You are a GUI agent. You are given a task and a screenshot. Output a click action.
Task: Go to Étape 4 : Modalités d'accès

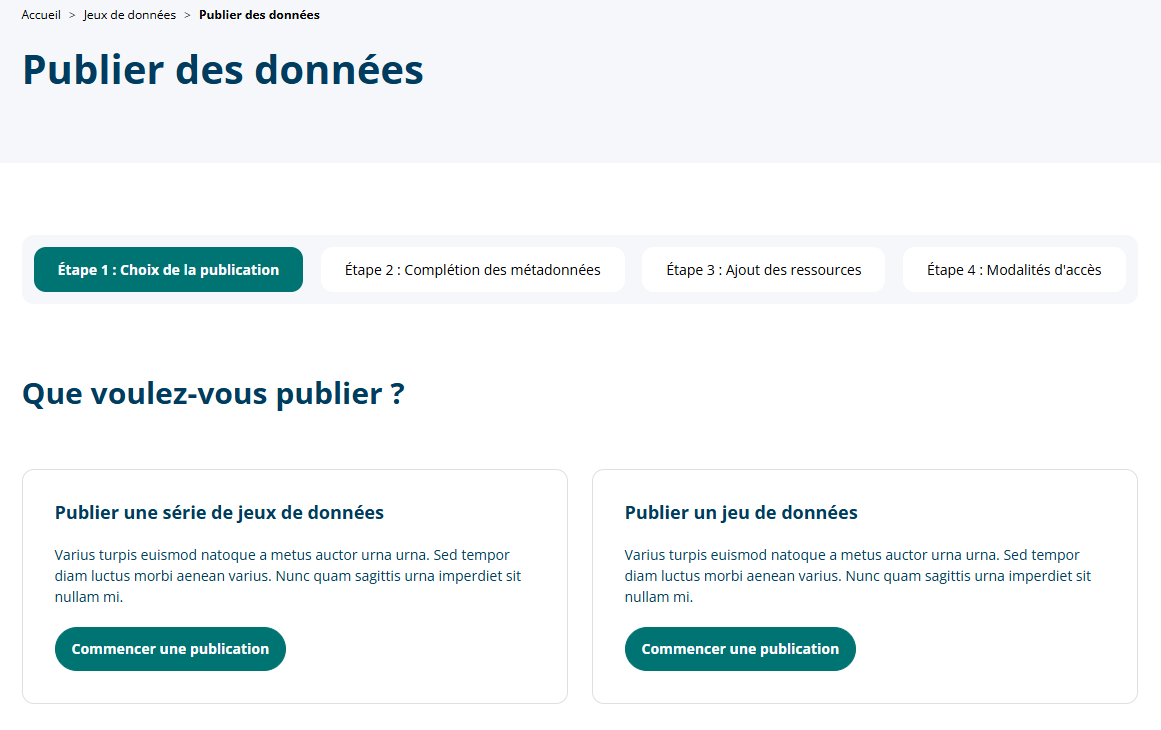pyautogui.click(x=1014, y=269)
